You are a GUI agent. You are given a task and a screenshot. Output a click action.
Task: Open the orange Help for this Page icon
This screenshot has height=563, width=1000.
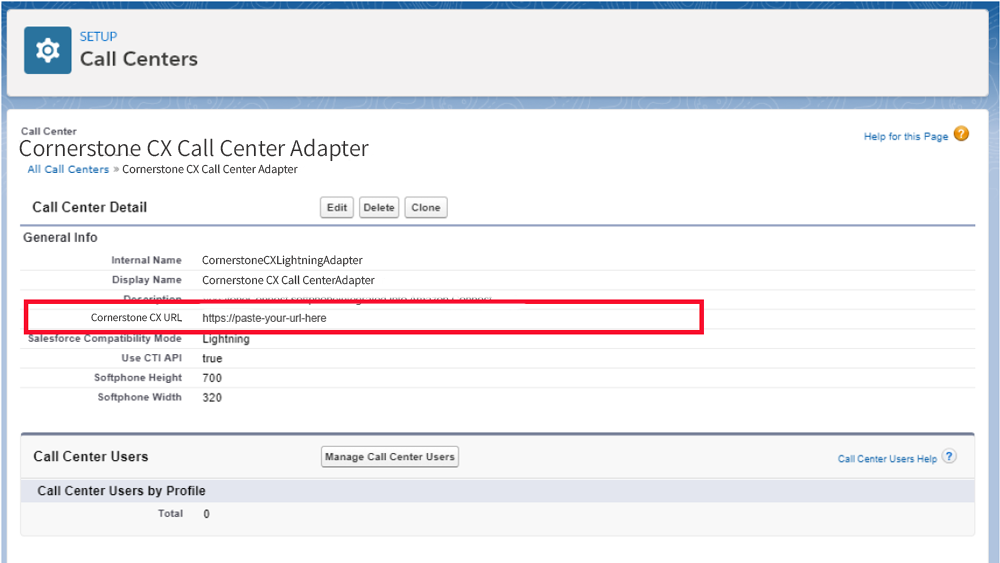pyautogui.click(x=961, y=134)
